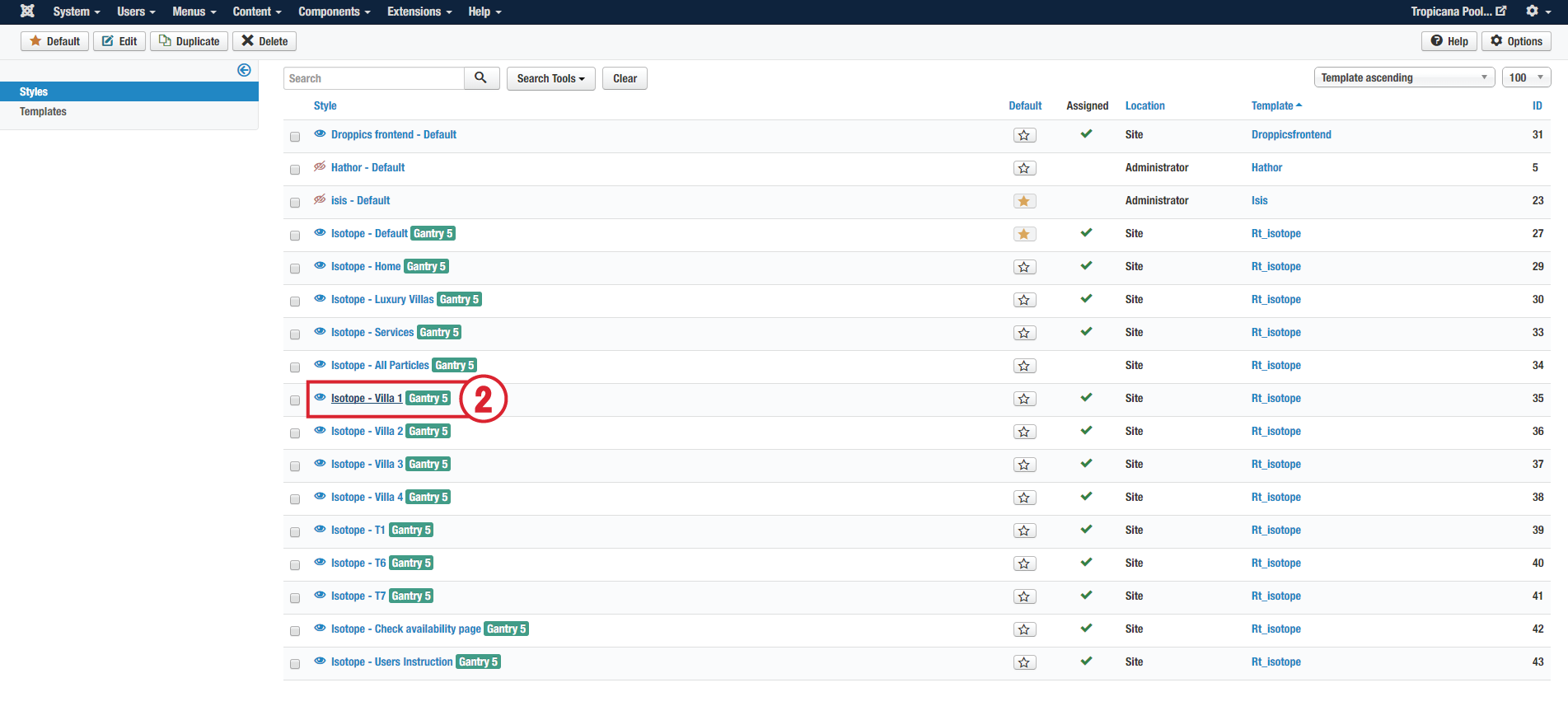Click default star for Hathor - Default
The height and width of the screenshot is (720, 1568).
click(1024, 168)
